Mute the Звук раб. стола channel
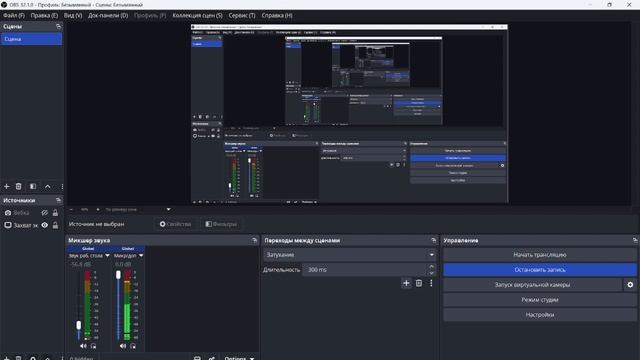The width and height of the screenshot is (640, 360). point(83,346)
